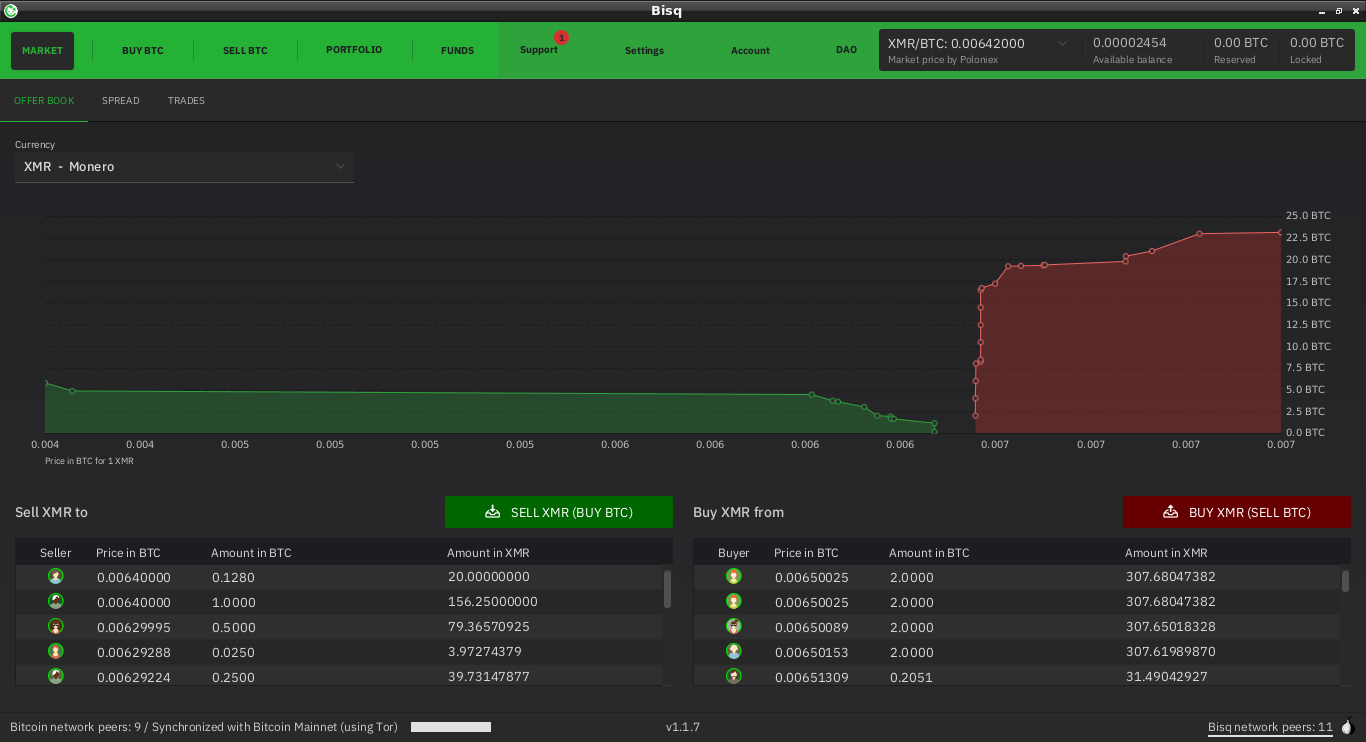Select sell offer amount 3.97274379 XMR
Image resolution: width=1366 pixels, height=742 pixels.
point(485,652)
